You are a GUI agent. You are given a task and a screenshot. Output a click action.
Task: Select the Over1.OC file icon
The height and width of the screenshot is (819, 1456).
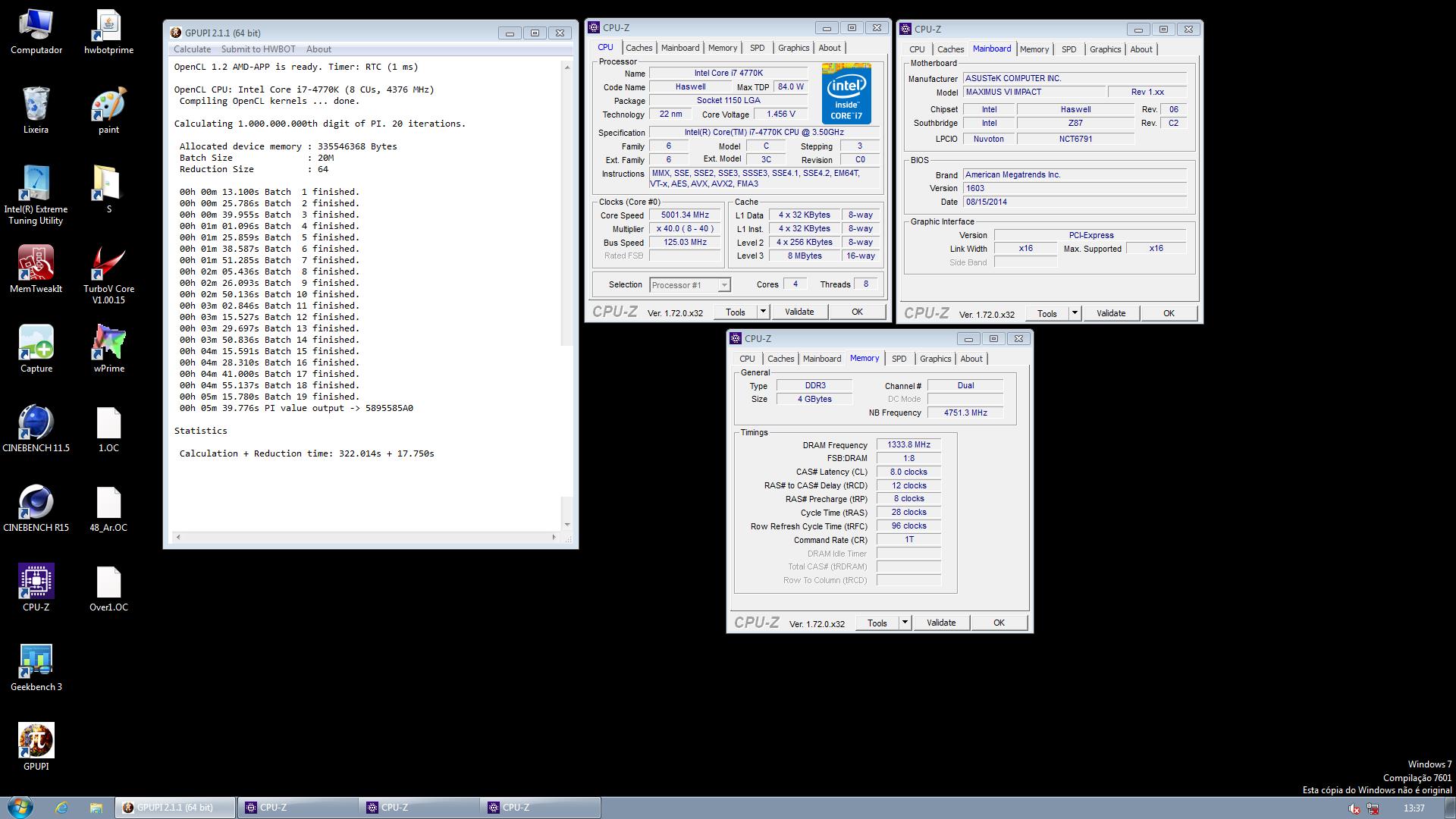(x=108, y=588)
